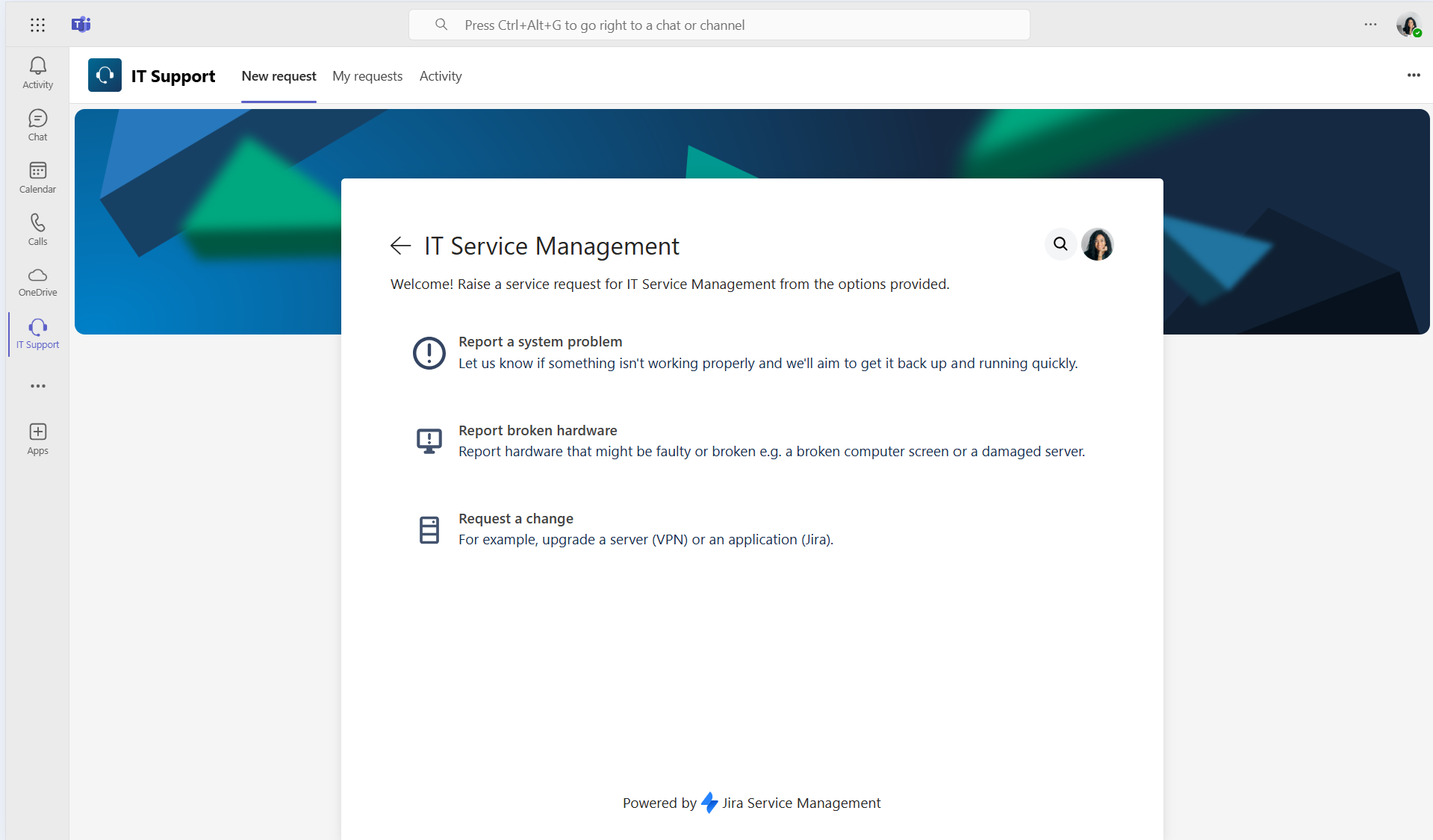This screenshot has width=1433, height=840.
Task: Open Request a change option
Action: pyautogui.click(x=515, y=519)
